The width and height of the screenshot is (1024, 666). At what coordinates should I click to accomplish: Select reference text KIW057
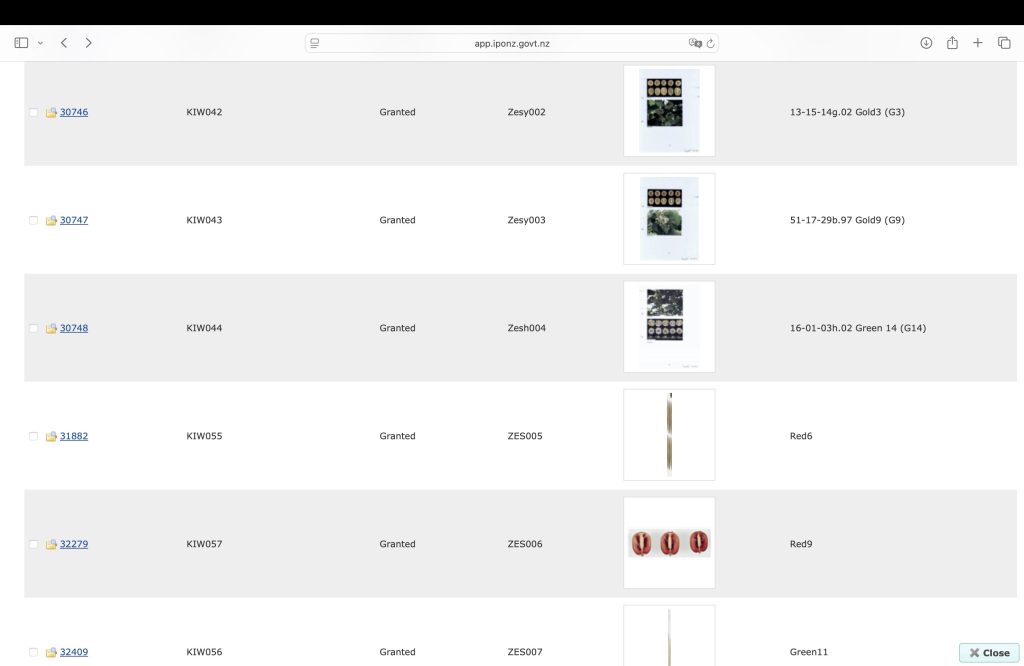[204, 544]
